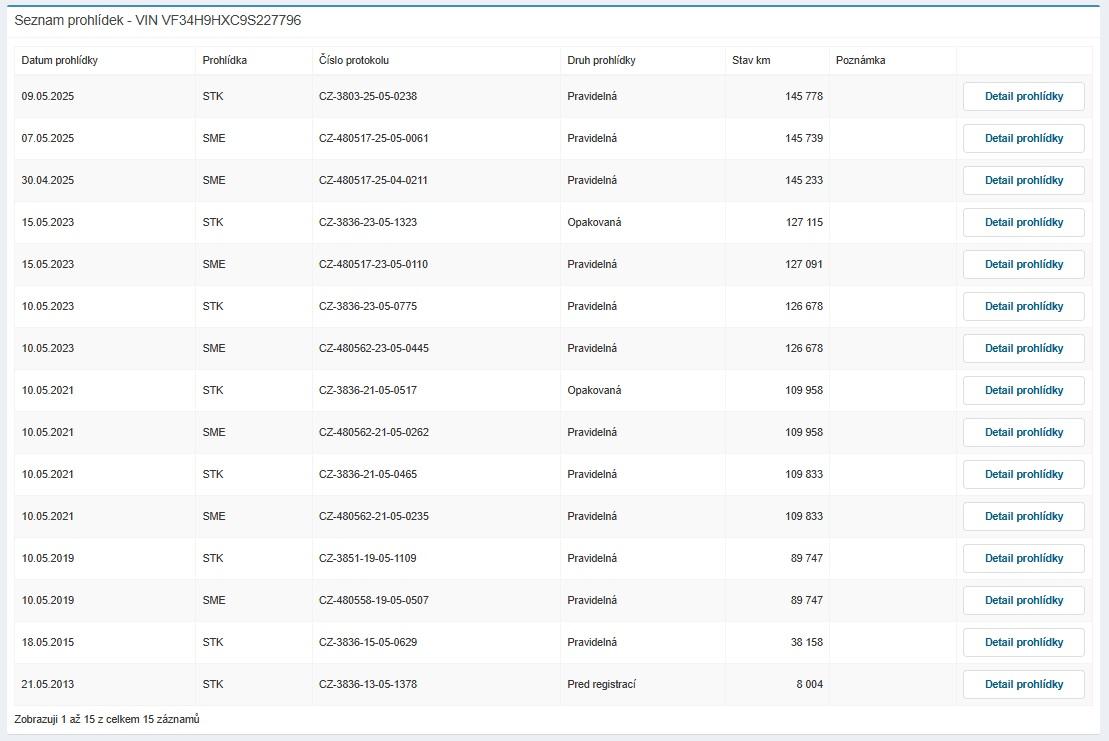This screenshot has width=1109, height=741.
Task: Click the Druh prohlídky column header
Action: coord(601,60)
